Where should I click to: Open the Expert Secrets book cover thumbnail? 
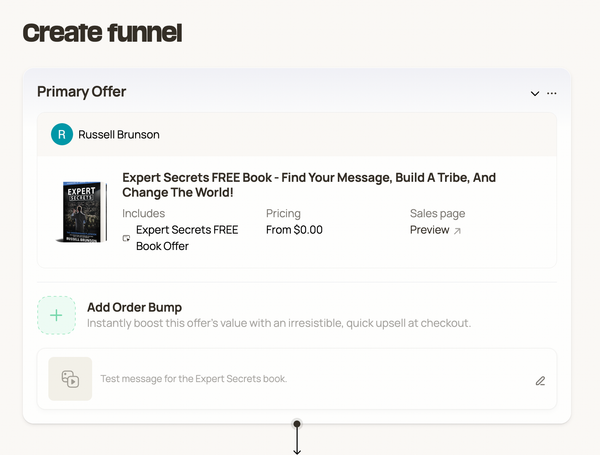(81, 212)
